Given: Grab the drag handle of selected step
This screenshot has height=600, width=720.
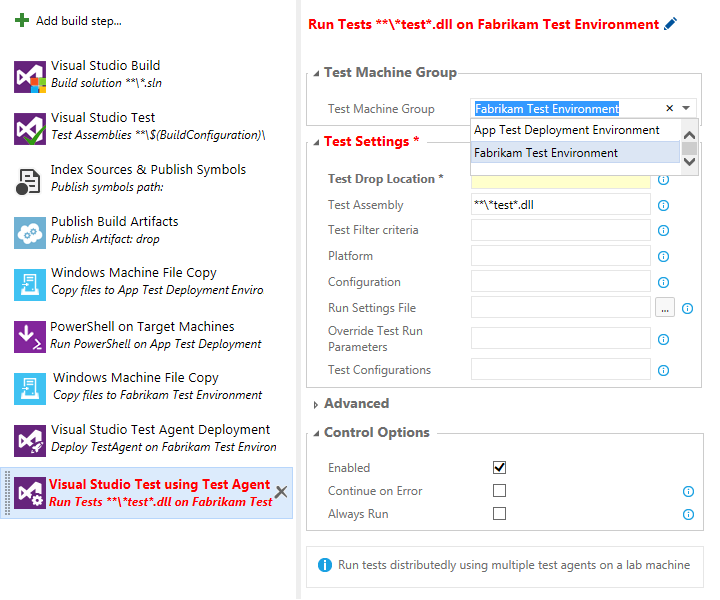Looking at the screenshot, I should (7, 493).
